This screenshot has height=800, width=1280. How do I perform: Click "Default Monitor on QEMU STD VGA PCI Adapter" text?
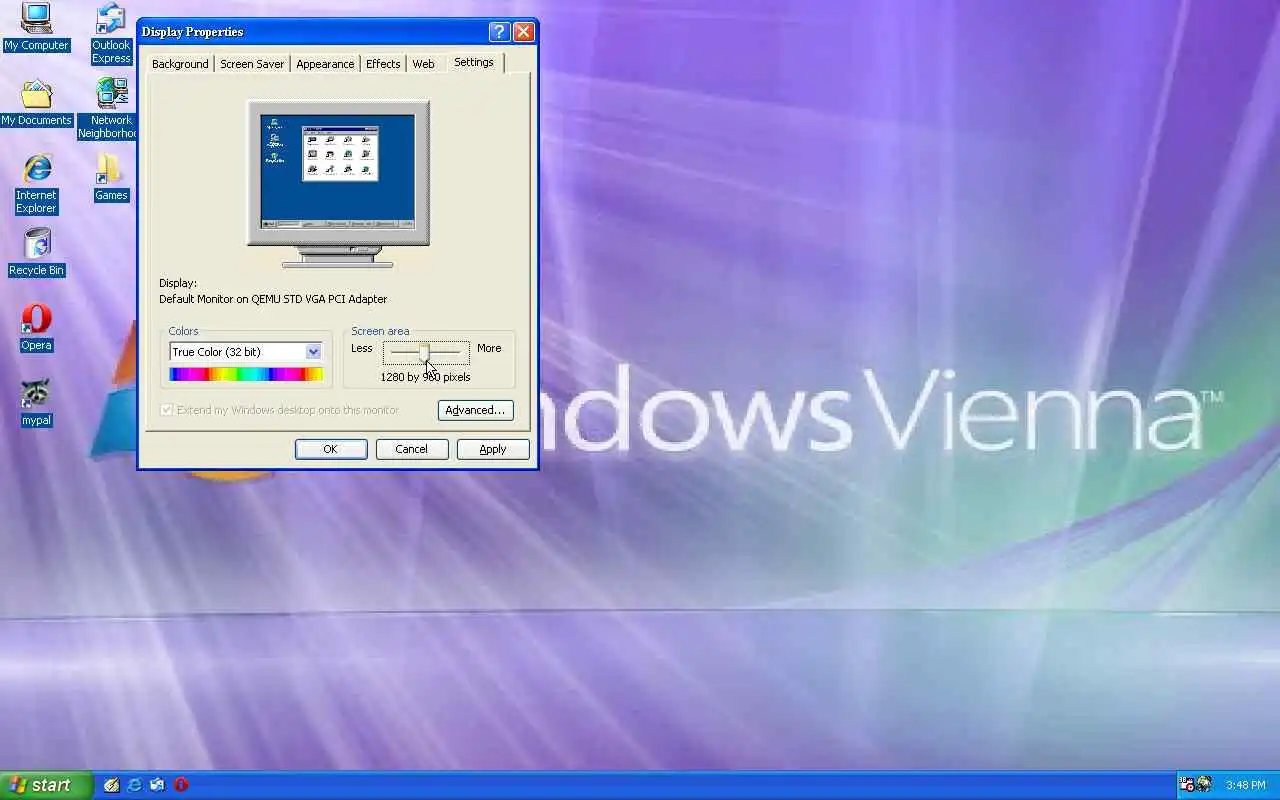point(273,299)
